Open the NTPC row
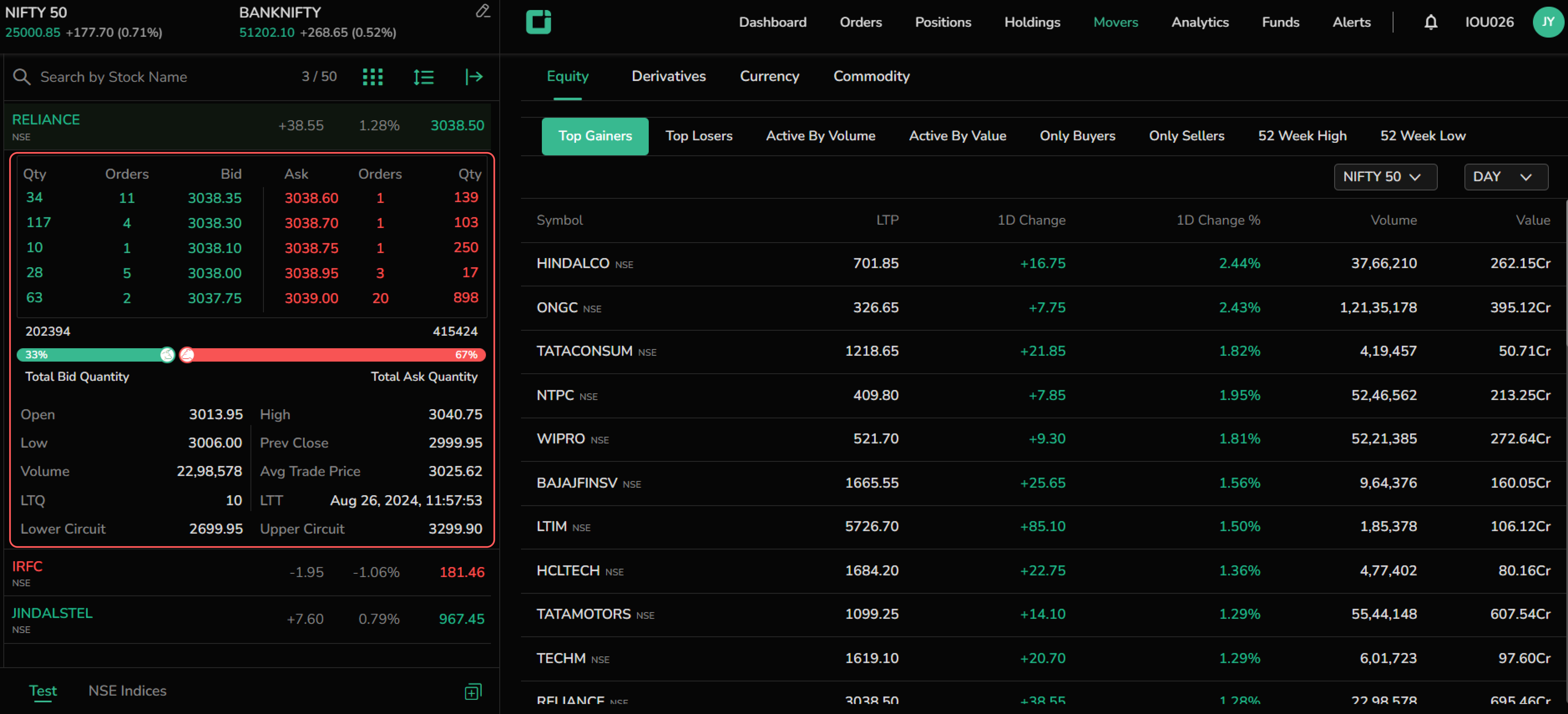The height and width of the screenshot is (714, 1568). click(x=1043, y=396)
